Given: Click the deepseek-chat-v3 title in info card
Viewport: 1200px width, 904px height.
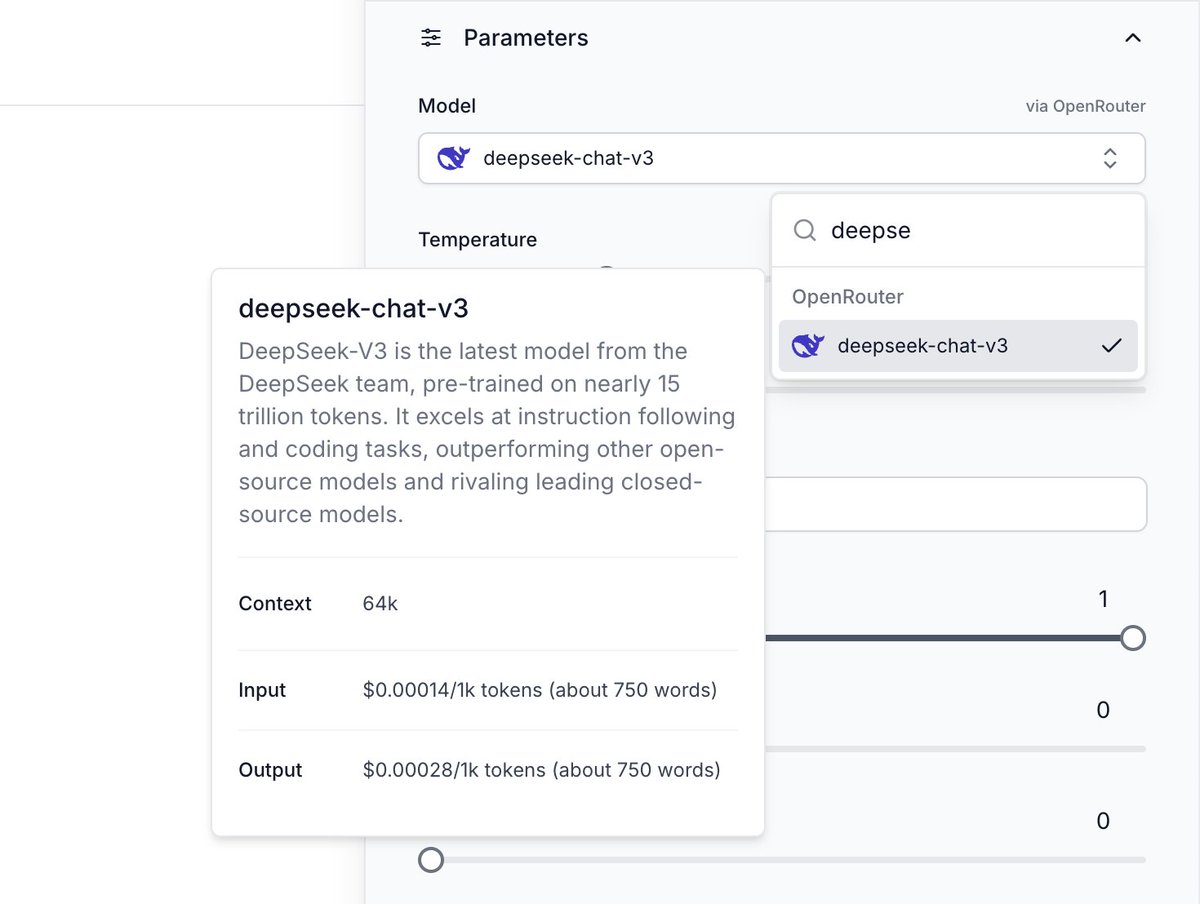Looking at the screenshot, I should 353,309.
